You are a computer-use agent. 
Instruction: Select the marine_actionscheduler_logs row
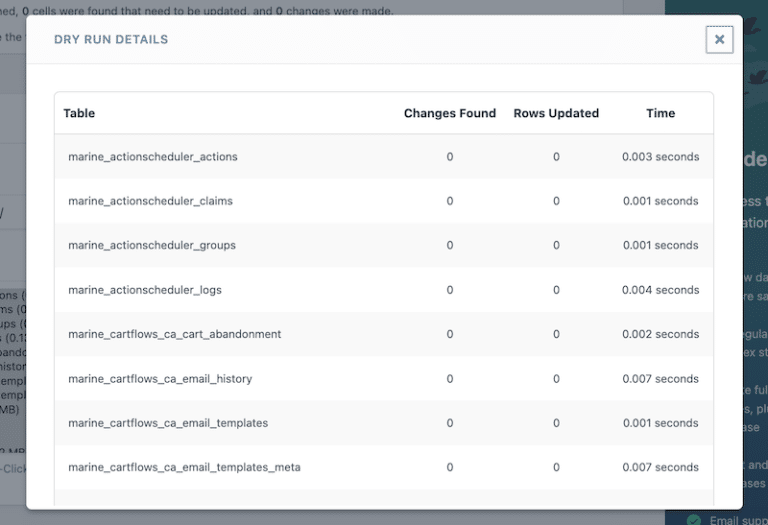click(x=145, y=290)
